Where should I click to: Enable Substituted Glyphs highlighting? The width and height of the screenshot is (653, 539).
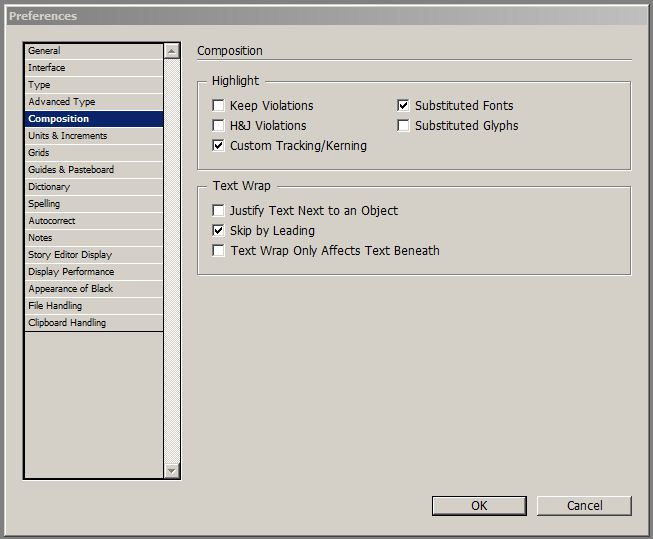[403, 125]
